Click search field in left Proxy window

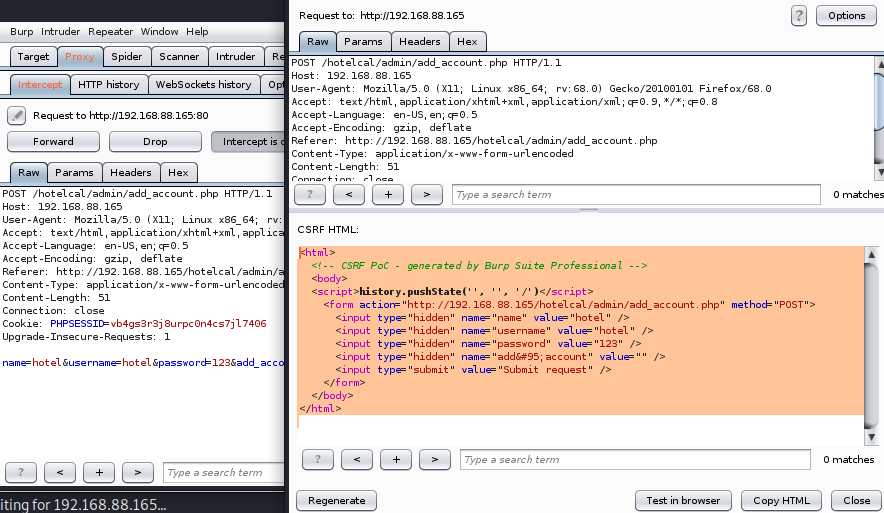tap(224, 472)
